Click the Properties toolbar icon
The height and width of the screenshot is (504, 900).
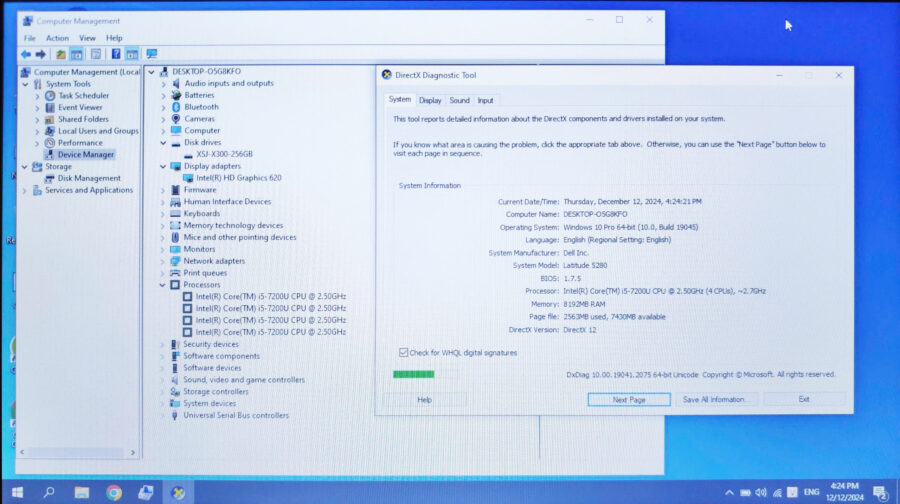coord(96,54)
